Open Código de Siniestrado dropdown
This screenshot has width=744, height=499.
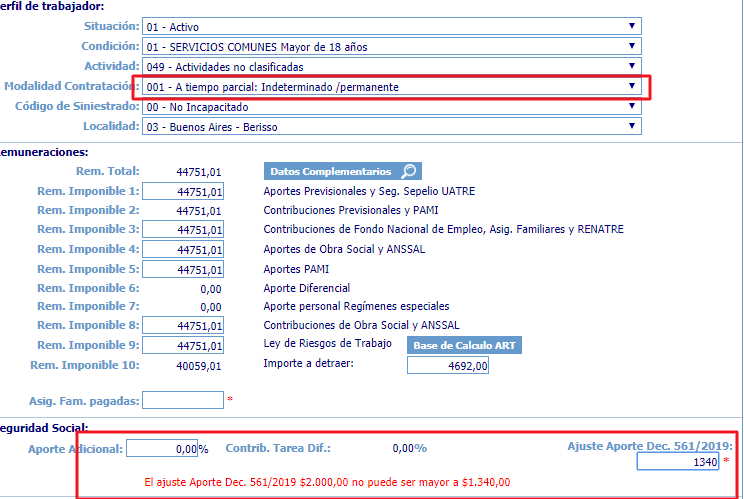pos(391,106)
